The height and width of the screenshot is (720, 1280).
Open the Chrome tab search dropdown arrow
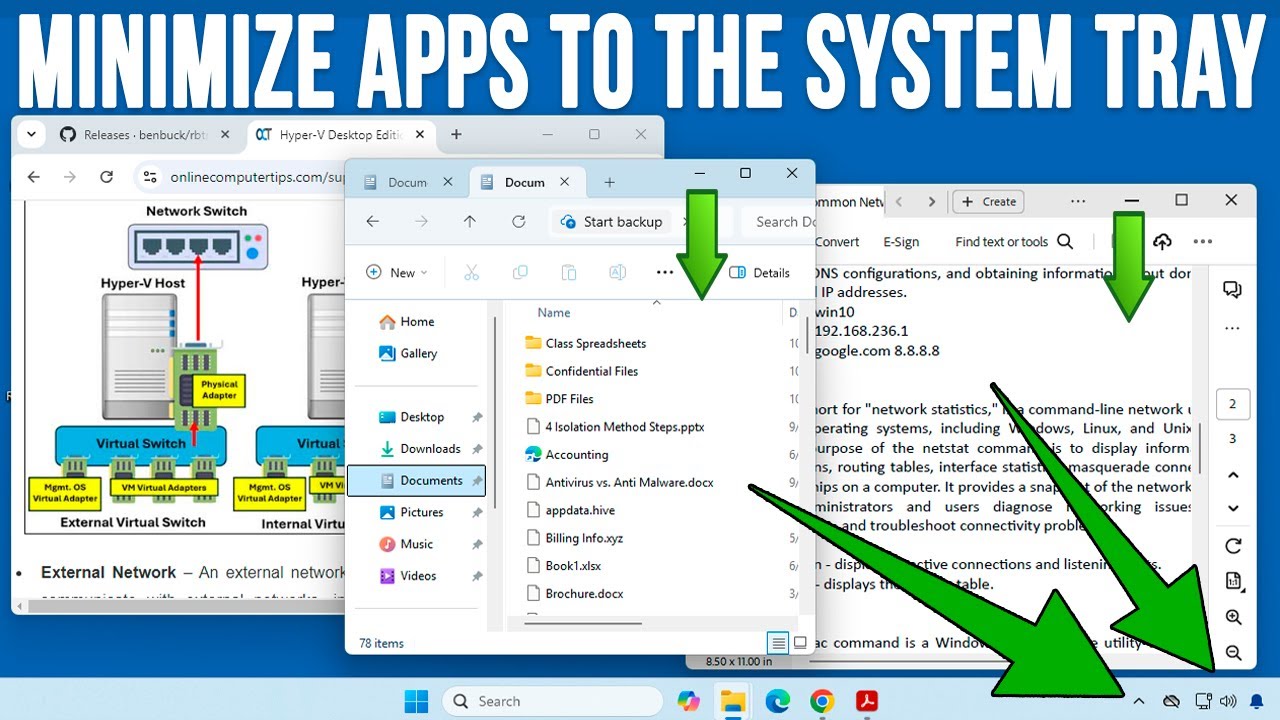[x=31, y=134]
